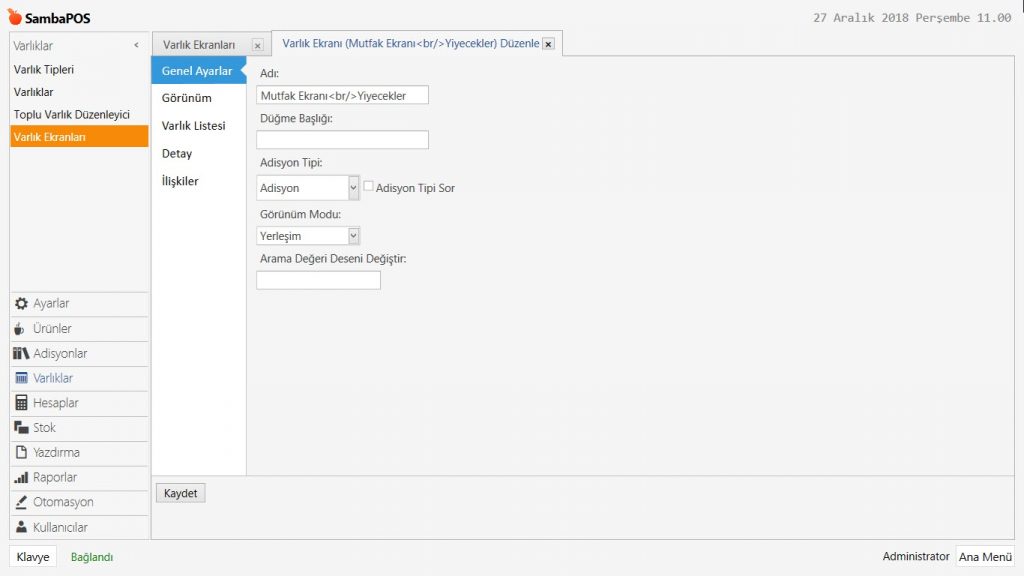This screenshot has height=576, width=1024.
Task: Click the Kullanıcılar person icon
Action: tap(21, 527)
